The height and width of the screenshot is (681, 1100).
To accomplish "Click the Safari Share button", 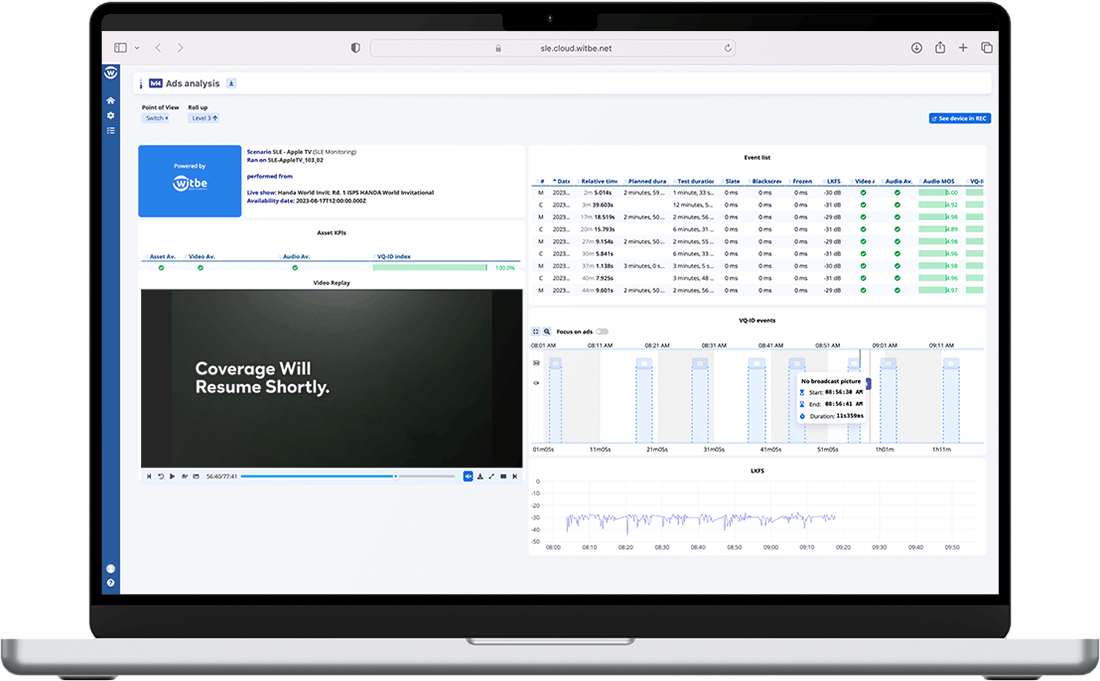I will click(940, 47).
